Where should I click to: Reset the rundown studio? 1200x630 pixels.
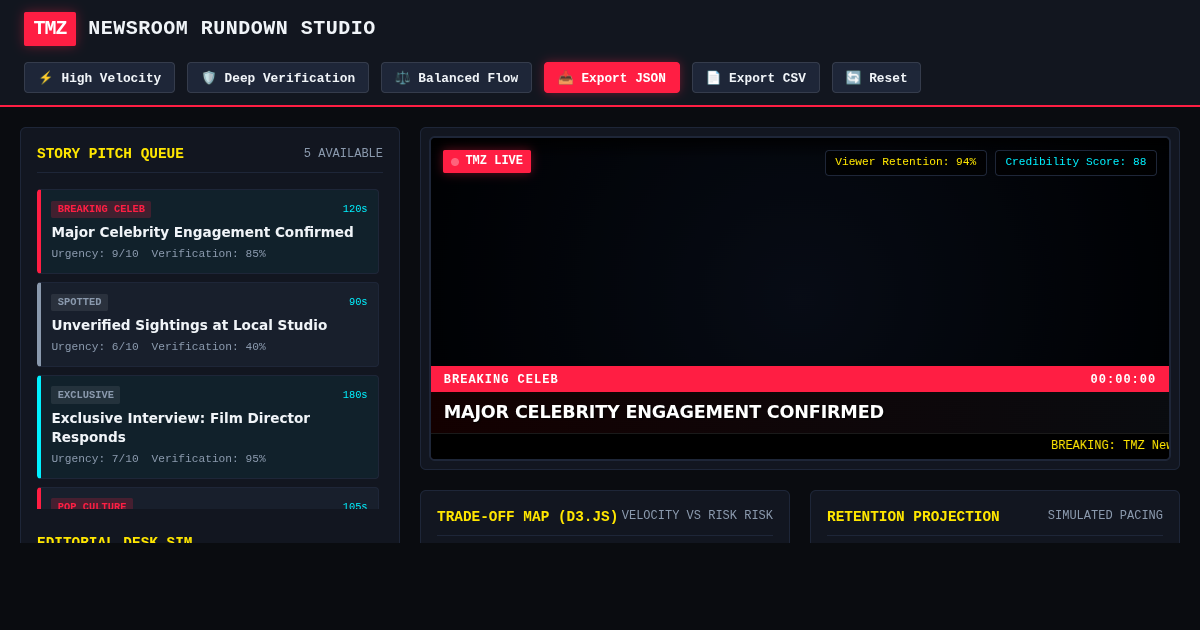point(876,78)
